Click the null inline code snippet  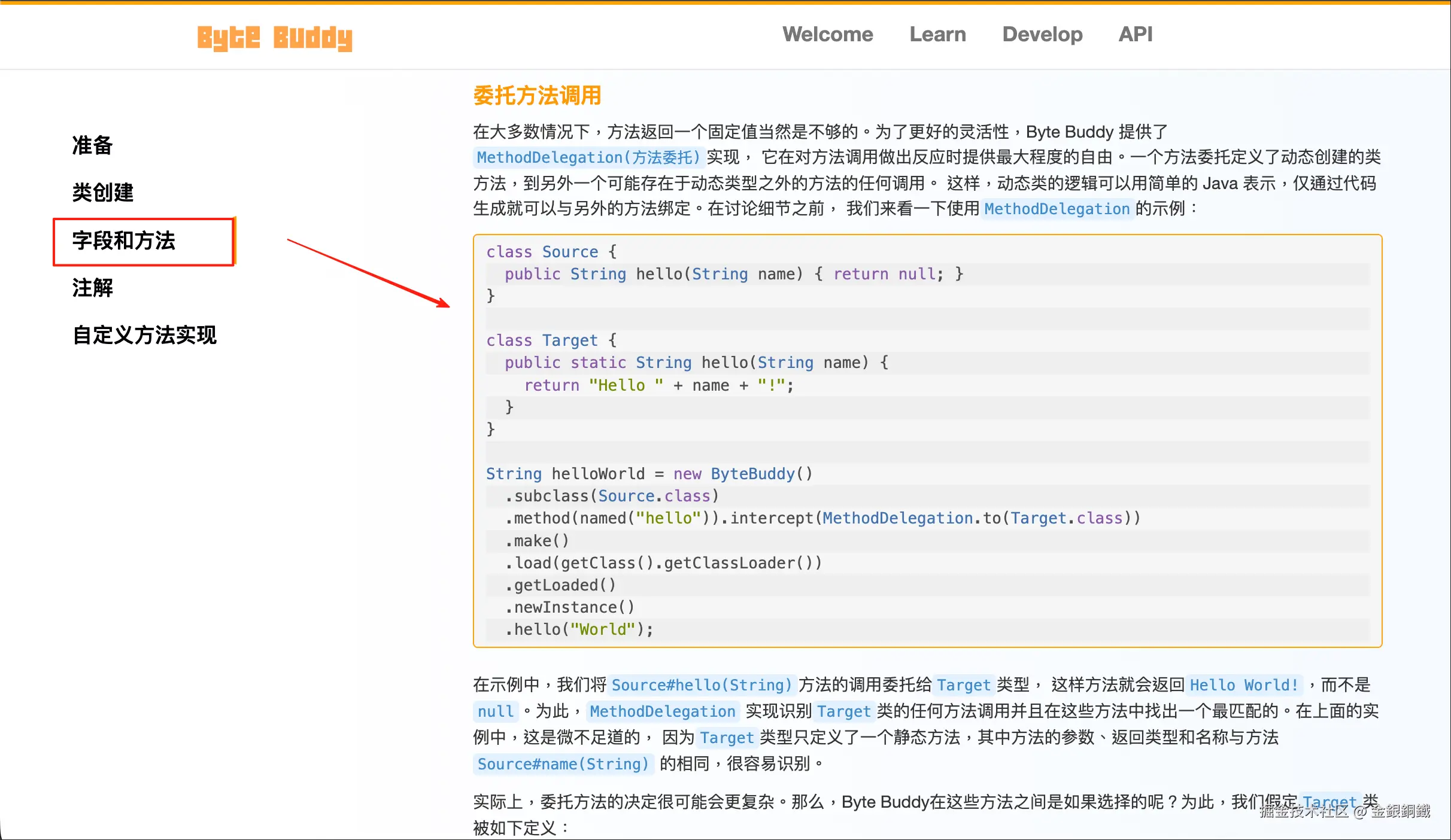tap(495, 711)
